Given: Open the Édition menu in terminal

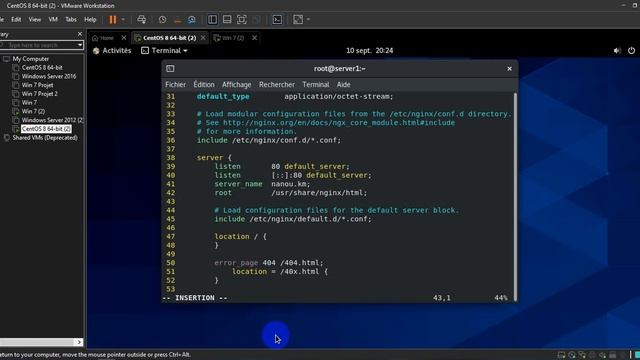Looking at the screenshot, I should click(x=204, y=84).
